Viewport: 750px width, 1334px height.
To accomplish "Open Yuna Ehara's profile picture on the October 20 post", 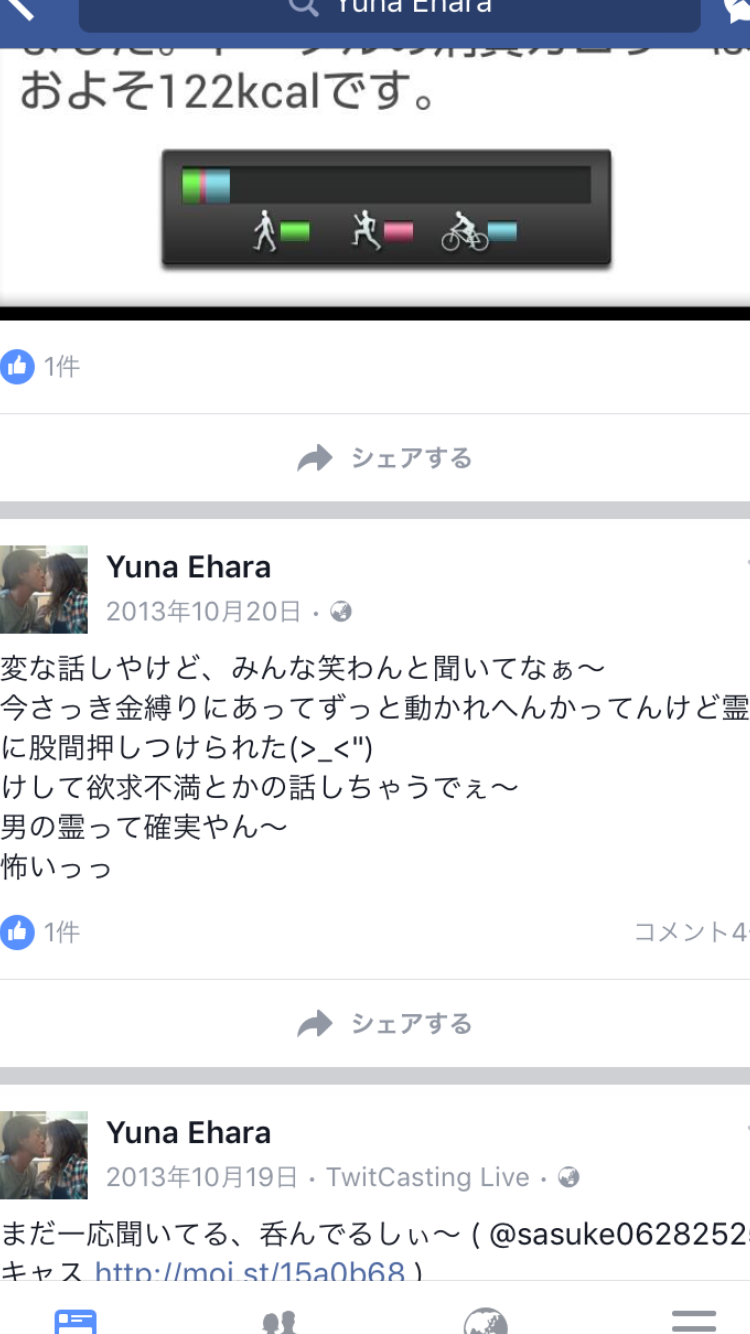I will pyautogui.click(x=43, y=589).
